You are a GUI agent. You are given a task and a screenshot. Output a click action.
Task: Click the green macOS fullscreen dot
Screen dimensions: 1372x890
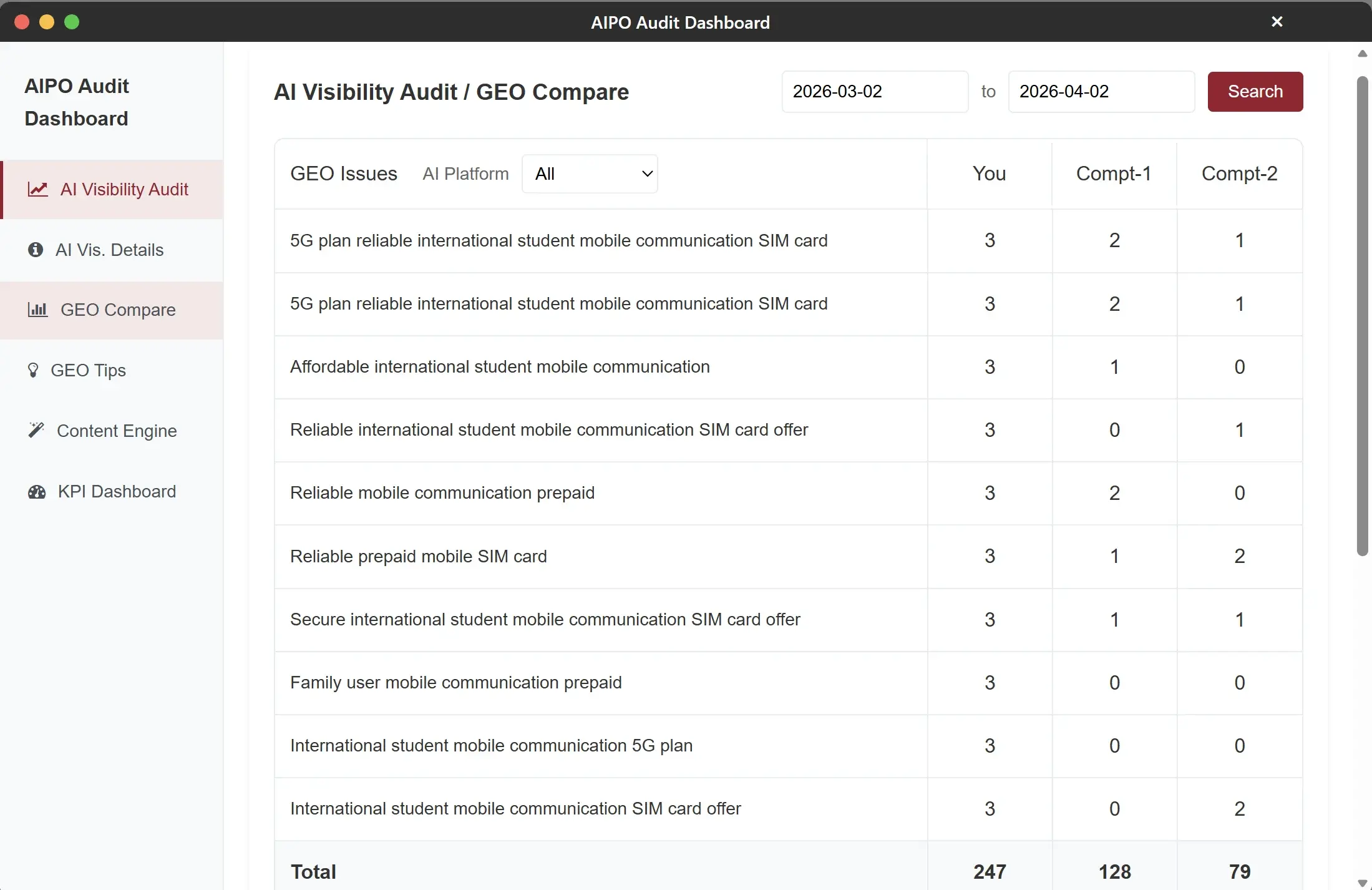72,22
